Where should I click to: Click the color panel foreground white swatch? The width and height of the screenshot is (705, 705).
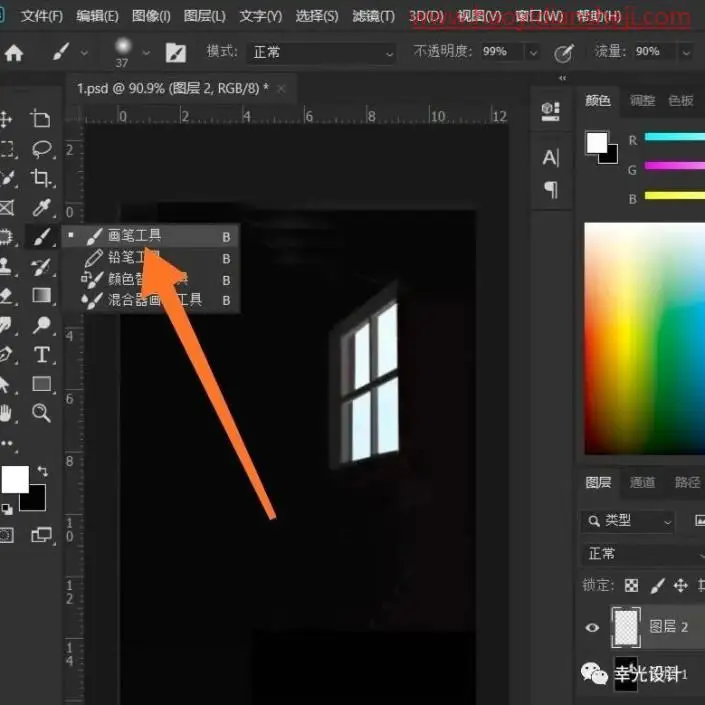pos(597,143)
